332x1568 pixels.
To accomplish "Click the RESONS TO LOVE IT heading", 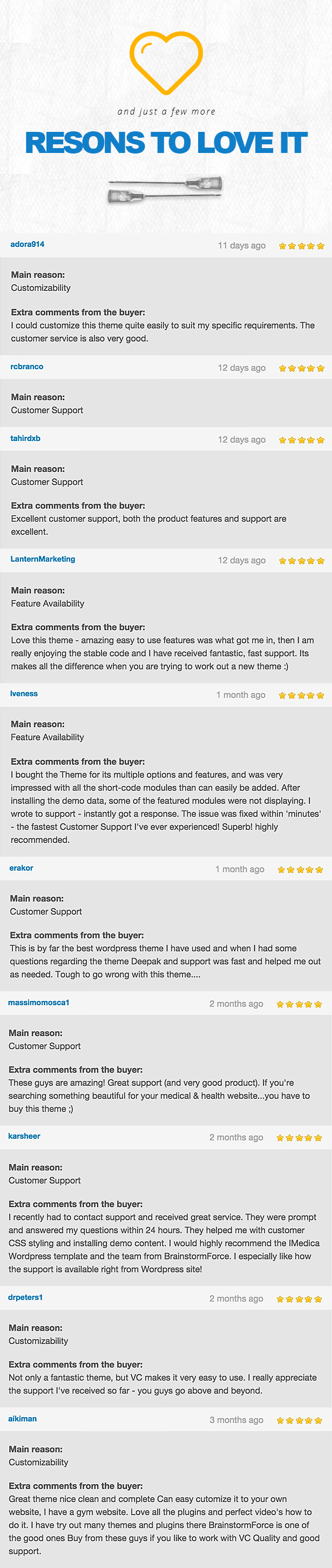I will tap(166, 143).
